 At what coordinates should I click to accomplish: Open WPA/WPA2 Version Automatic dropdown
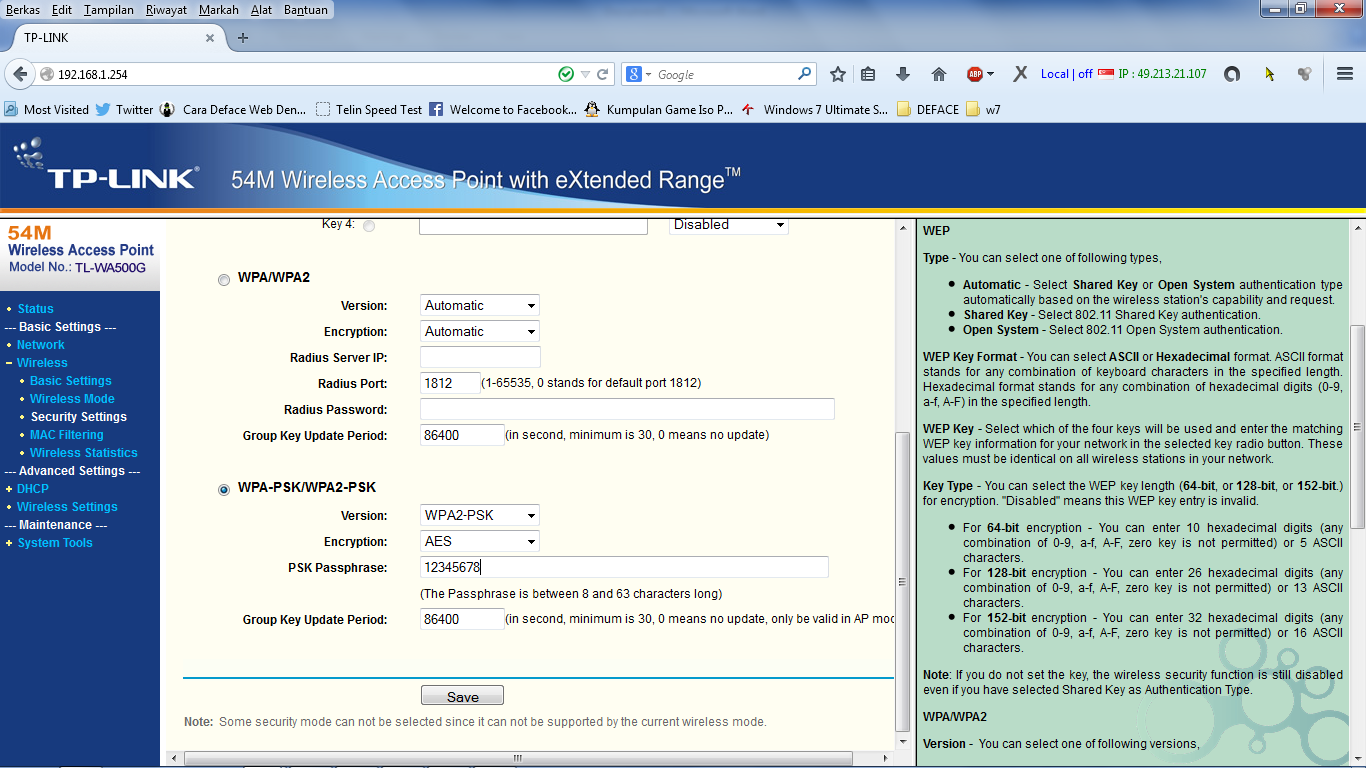click(x=480, y=305)
